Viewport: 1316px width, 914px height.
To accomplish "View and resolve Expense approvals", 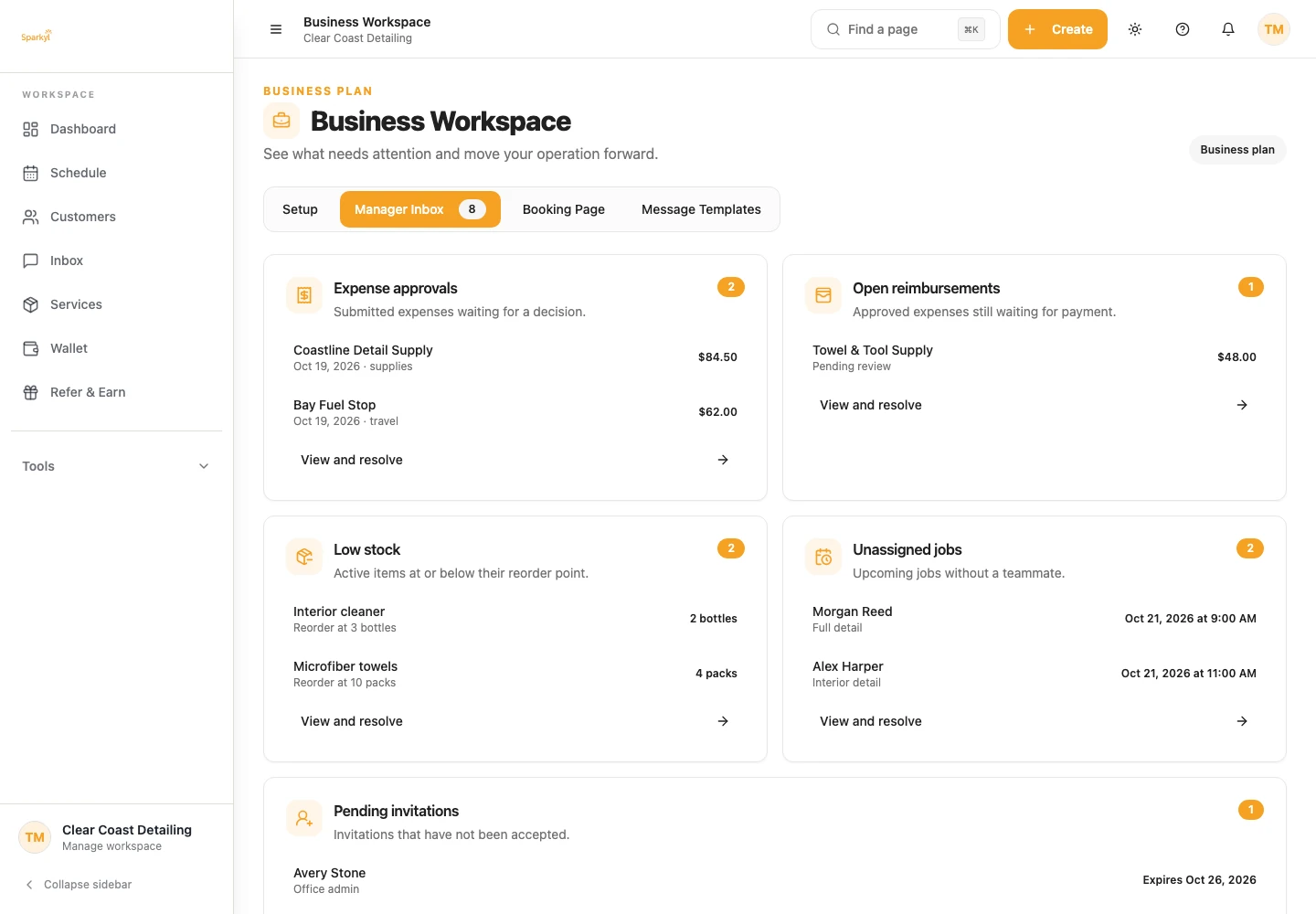I will [x=515, y=460].
